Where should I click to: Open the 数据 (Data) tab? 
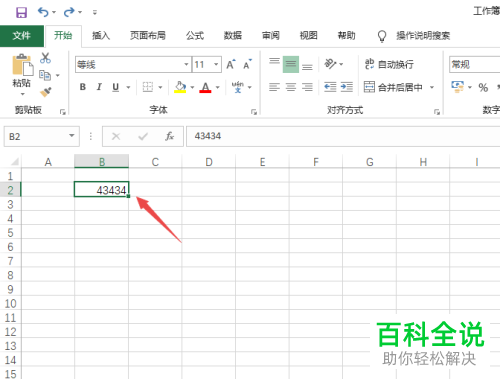pos(233,36)
